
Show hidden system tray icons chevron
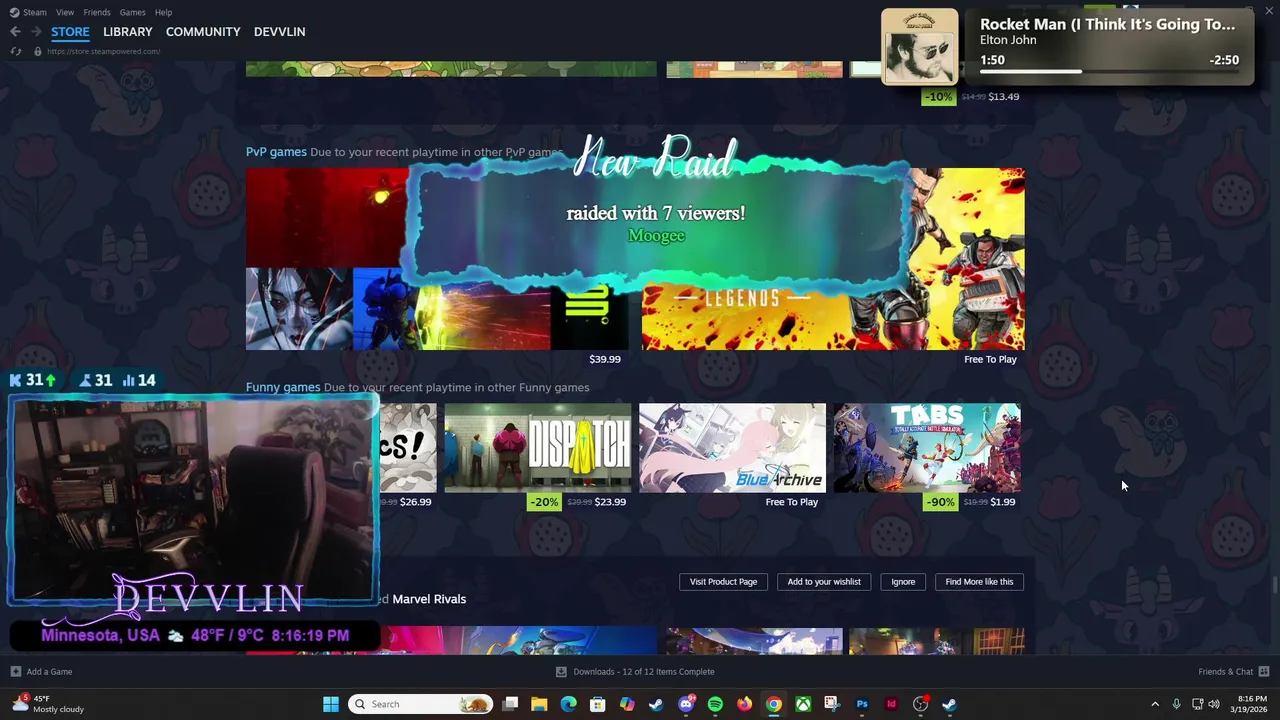pos(1155,704)
